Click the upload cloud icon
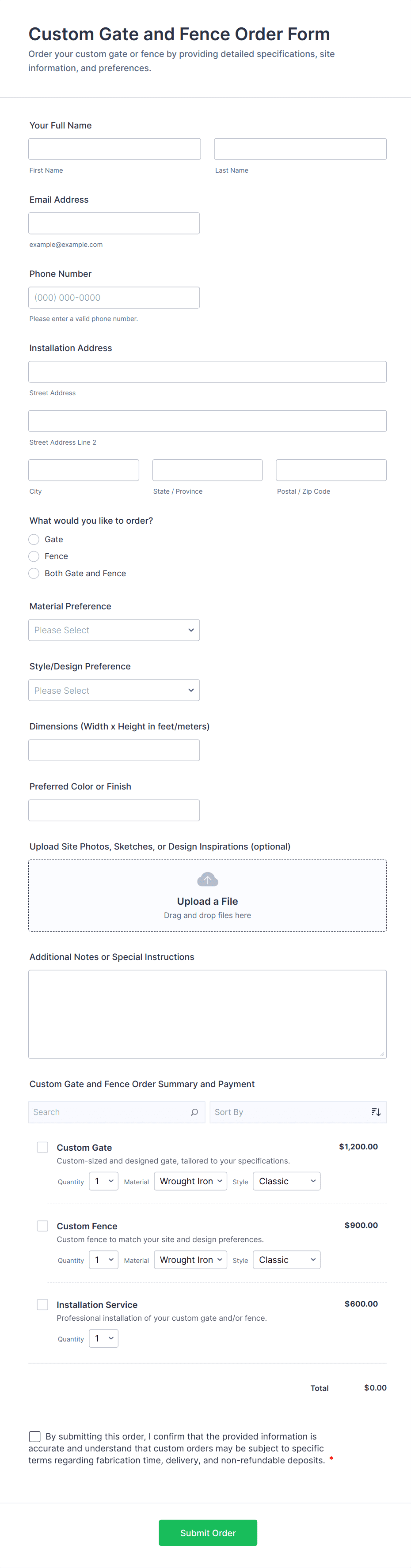411x1568 pixels. (x=207, y=879)
